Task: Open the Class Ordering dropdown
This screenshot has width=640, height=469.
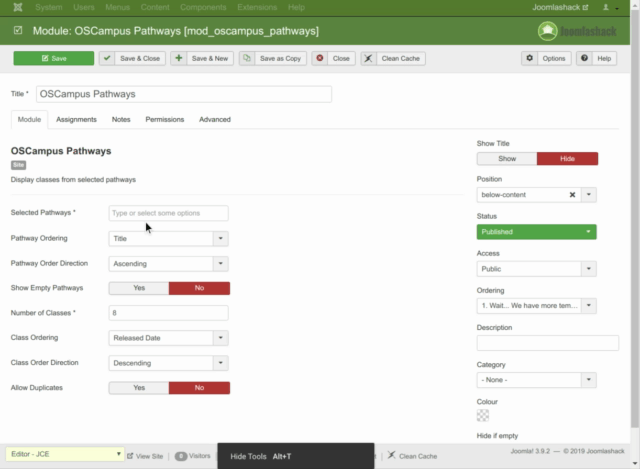Action: [x=168, y=338]
